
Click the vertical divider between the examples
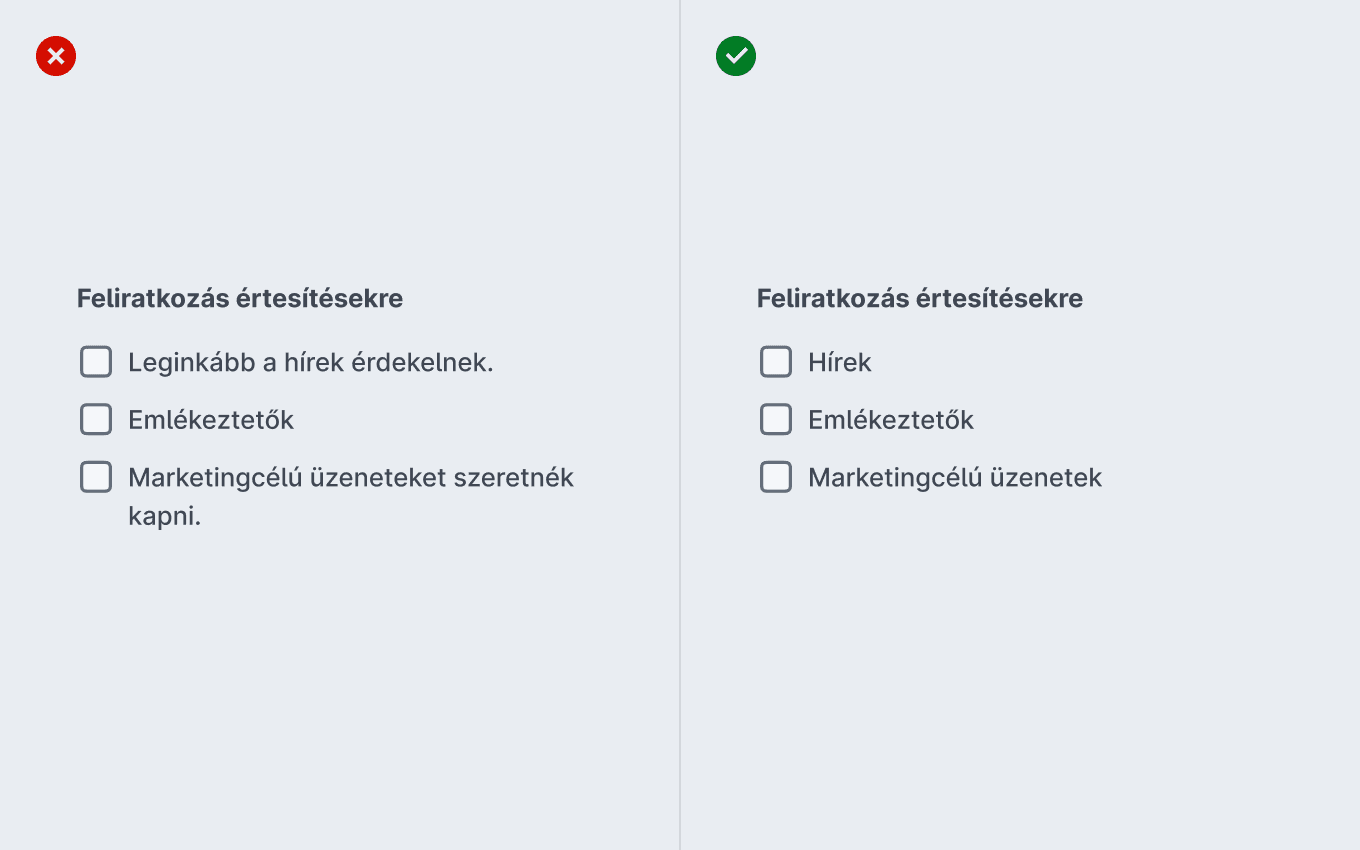[x=680, y=425]
